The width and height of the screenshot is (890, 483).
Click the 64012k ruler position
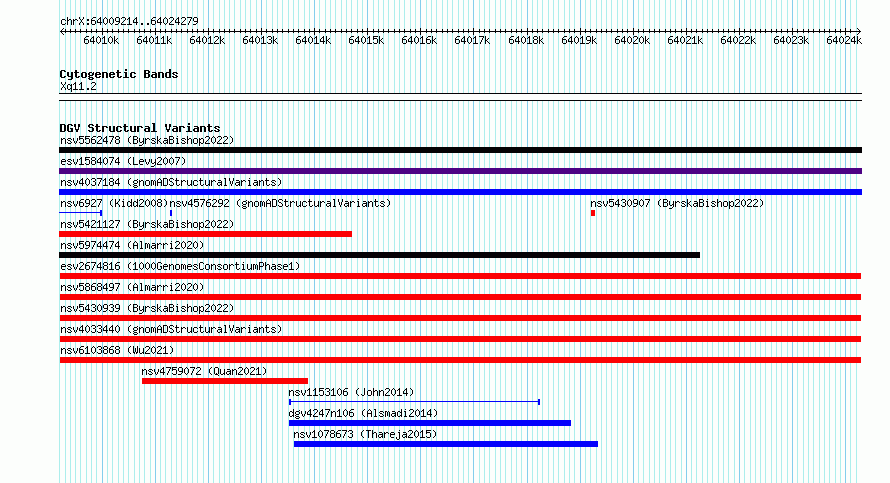pos(207,40)
